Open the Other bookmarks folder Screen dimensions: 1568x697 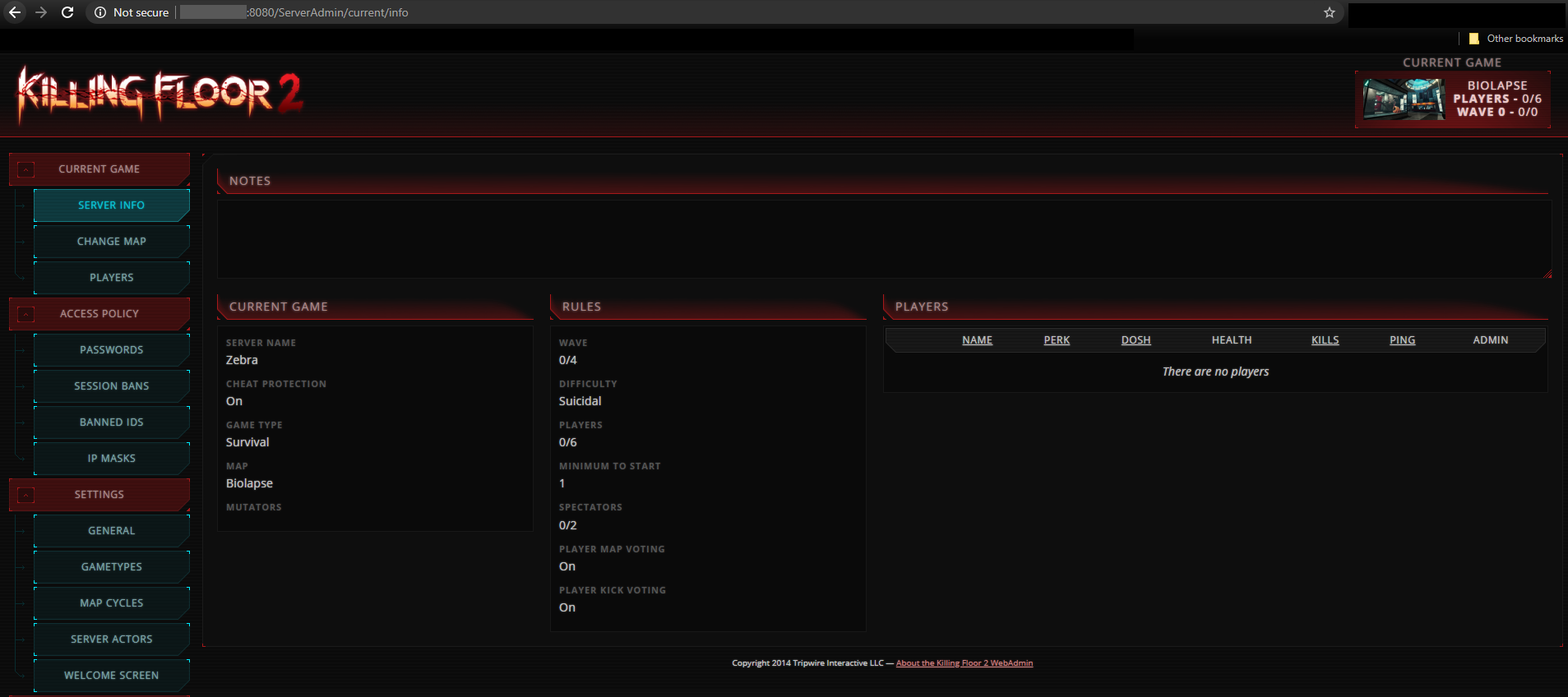1516,39
